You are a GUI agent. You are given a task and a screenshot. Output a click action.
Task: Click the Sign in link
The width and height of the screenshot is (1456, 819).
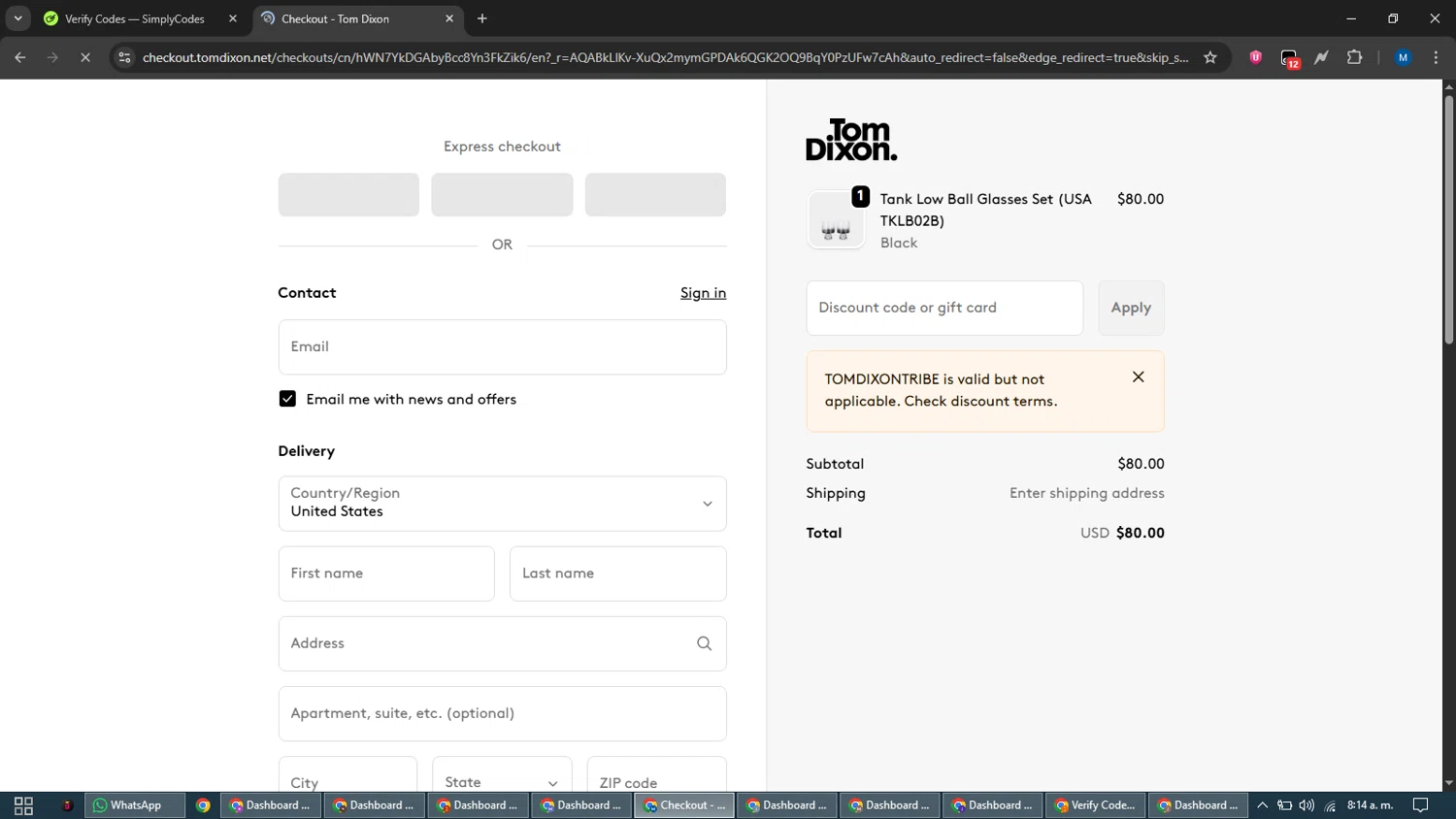pyautogui.click(x=703, y=293)
